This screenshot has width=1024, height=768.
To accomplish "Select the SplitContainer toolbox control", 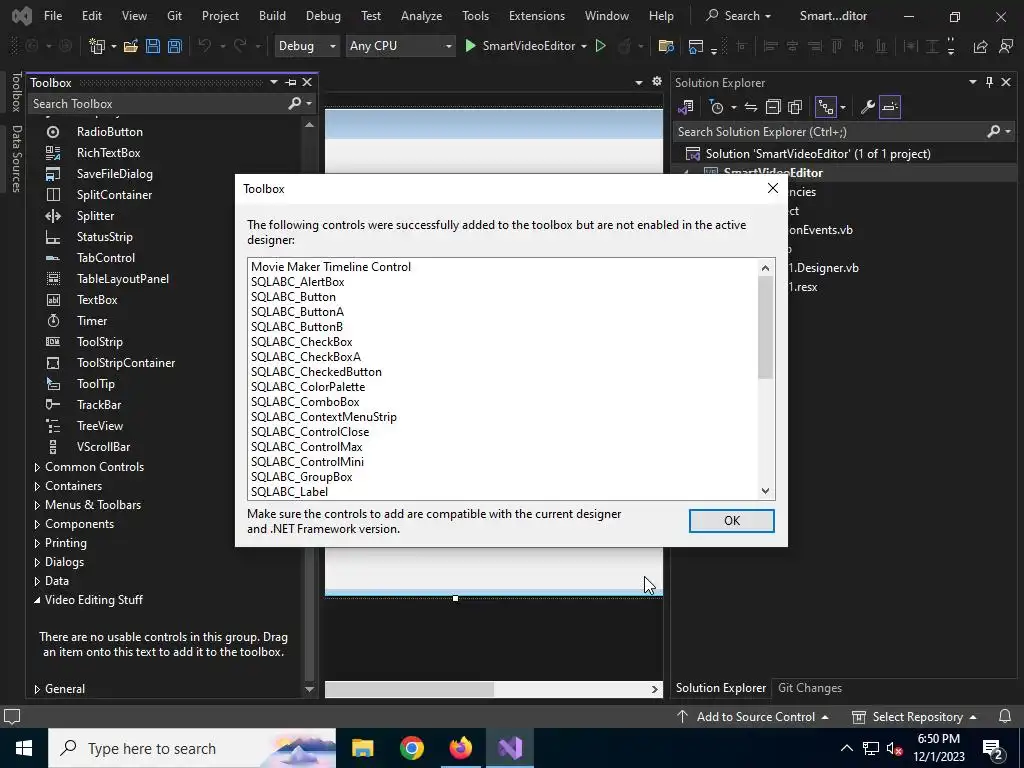I will coord(114,195).
